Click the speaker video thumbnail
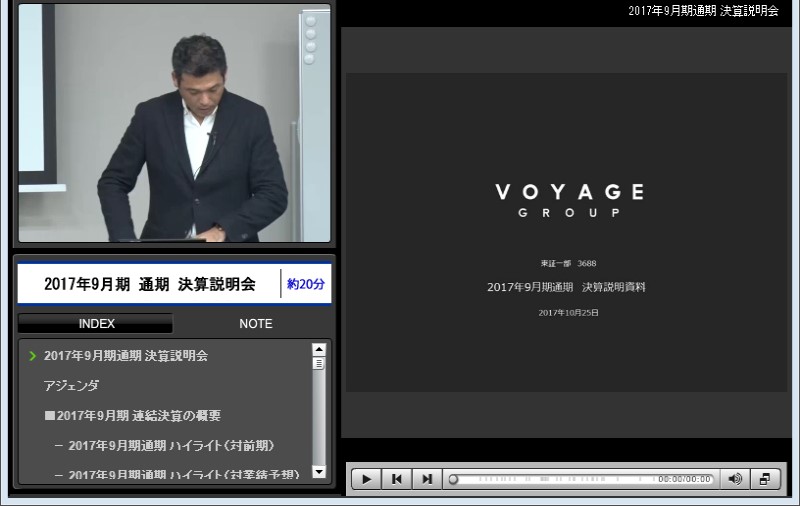Screen dimensions: 800x506 click(x=174, y=123)
